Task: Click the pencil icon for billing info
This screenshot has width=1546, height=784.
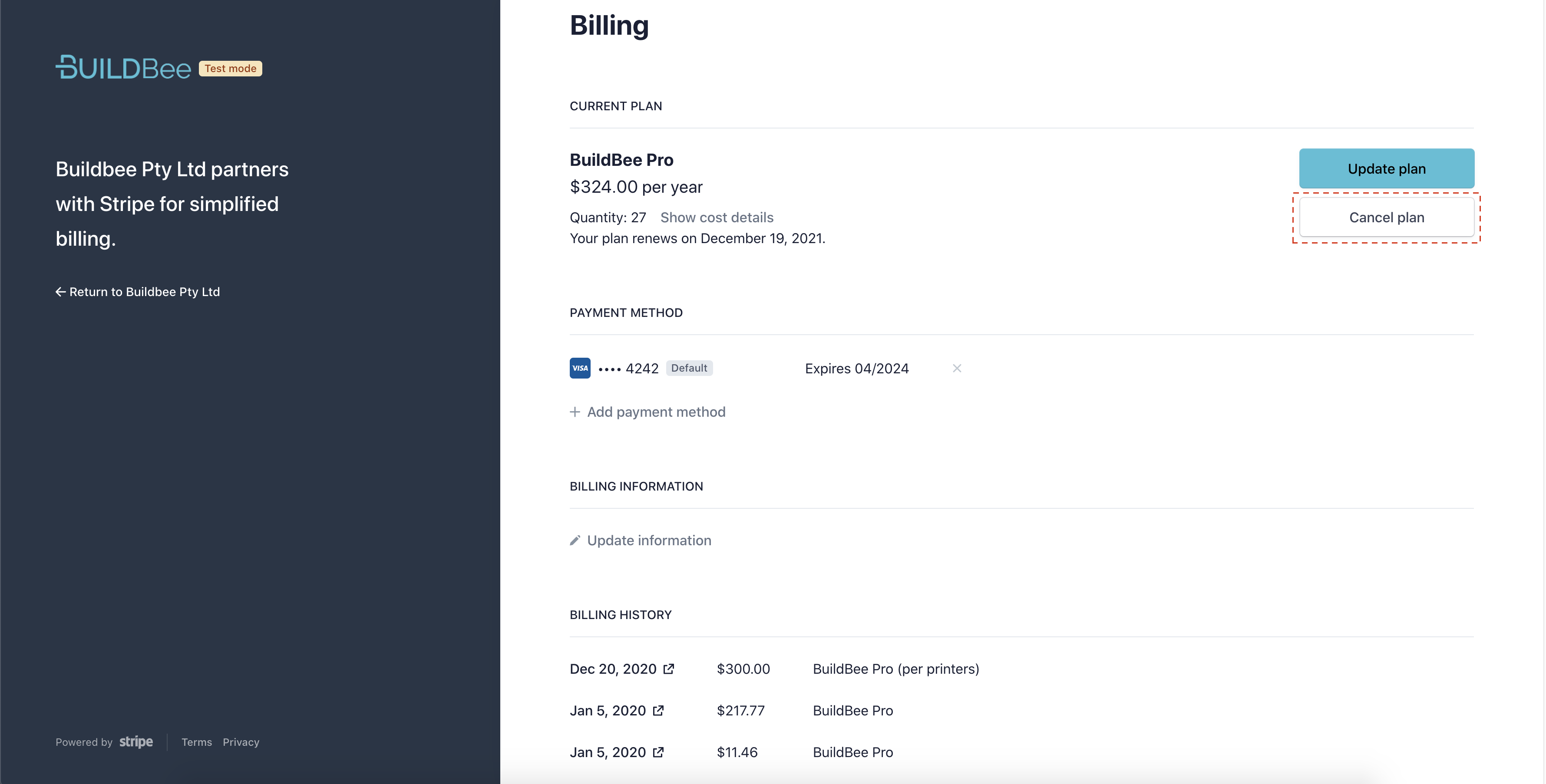Action: (x=575, y=540)
